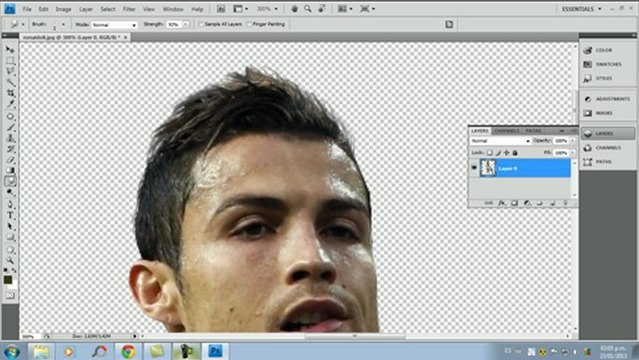Select the Rectangular Marquee tool
Screen dimensions: 639x360
(10, 61)
